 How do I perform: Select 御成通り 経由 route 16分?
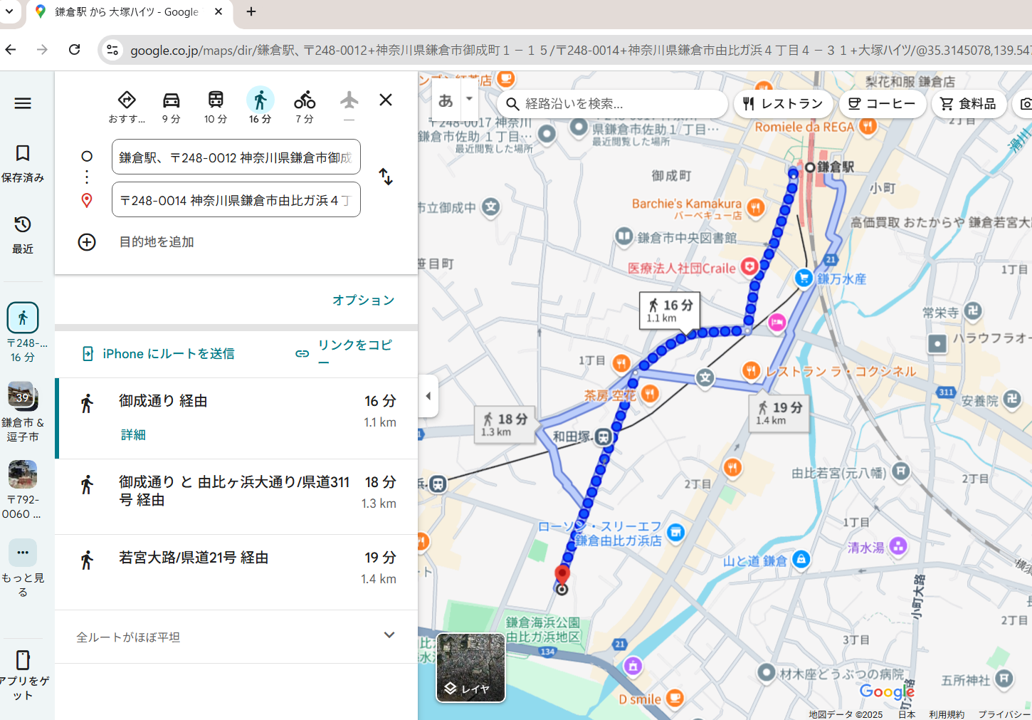pos(237,418)
